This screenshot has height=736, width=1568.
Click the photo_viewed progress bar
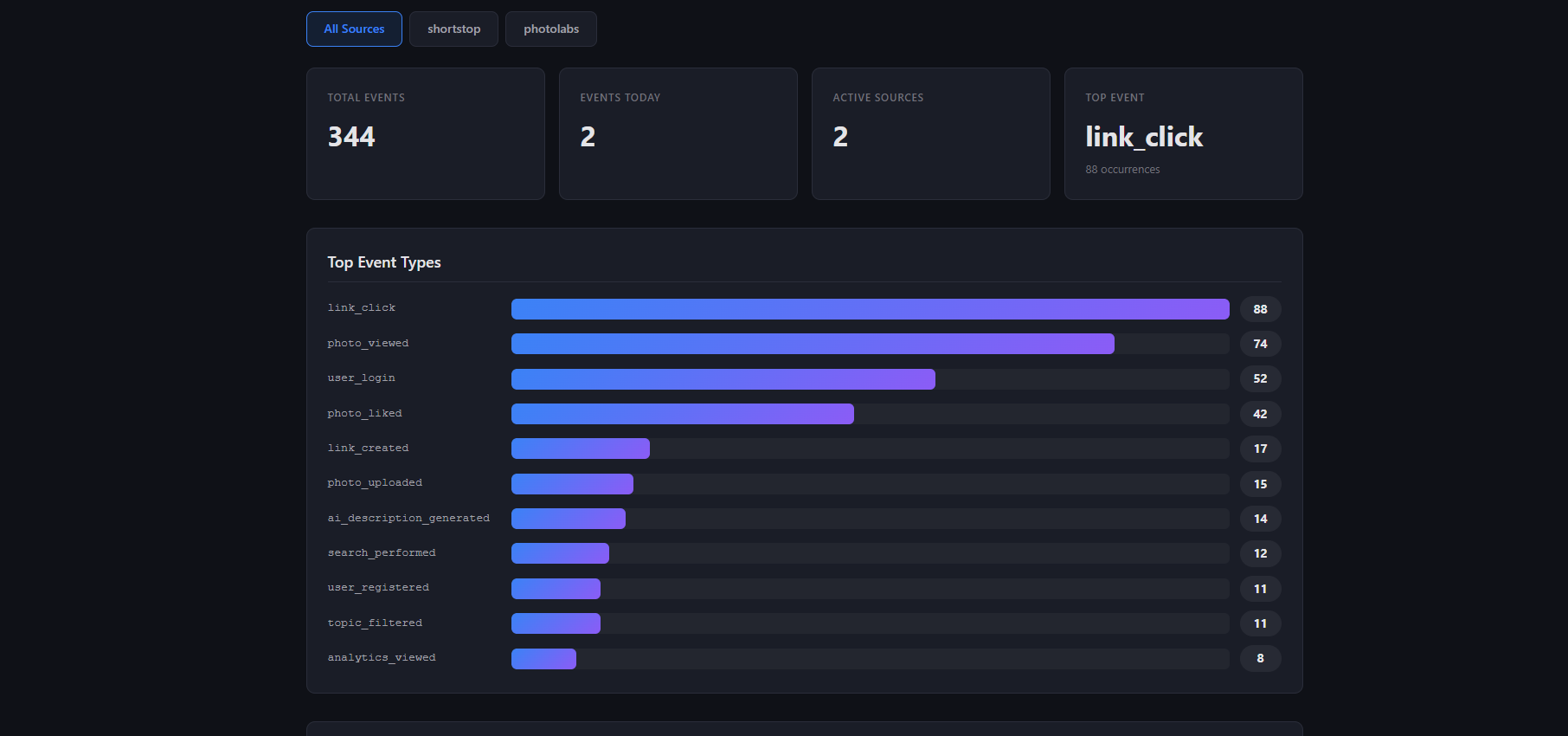(x=871, y=344)
